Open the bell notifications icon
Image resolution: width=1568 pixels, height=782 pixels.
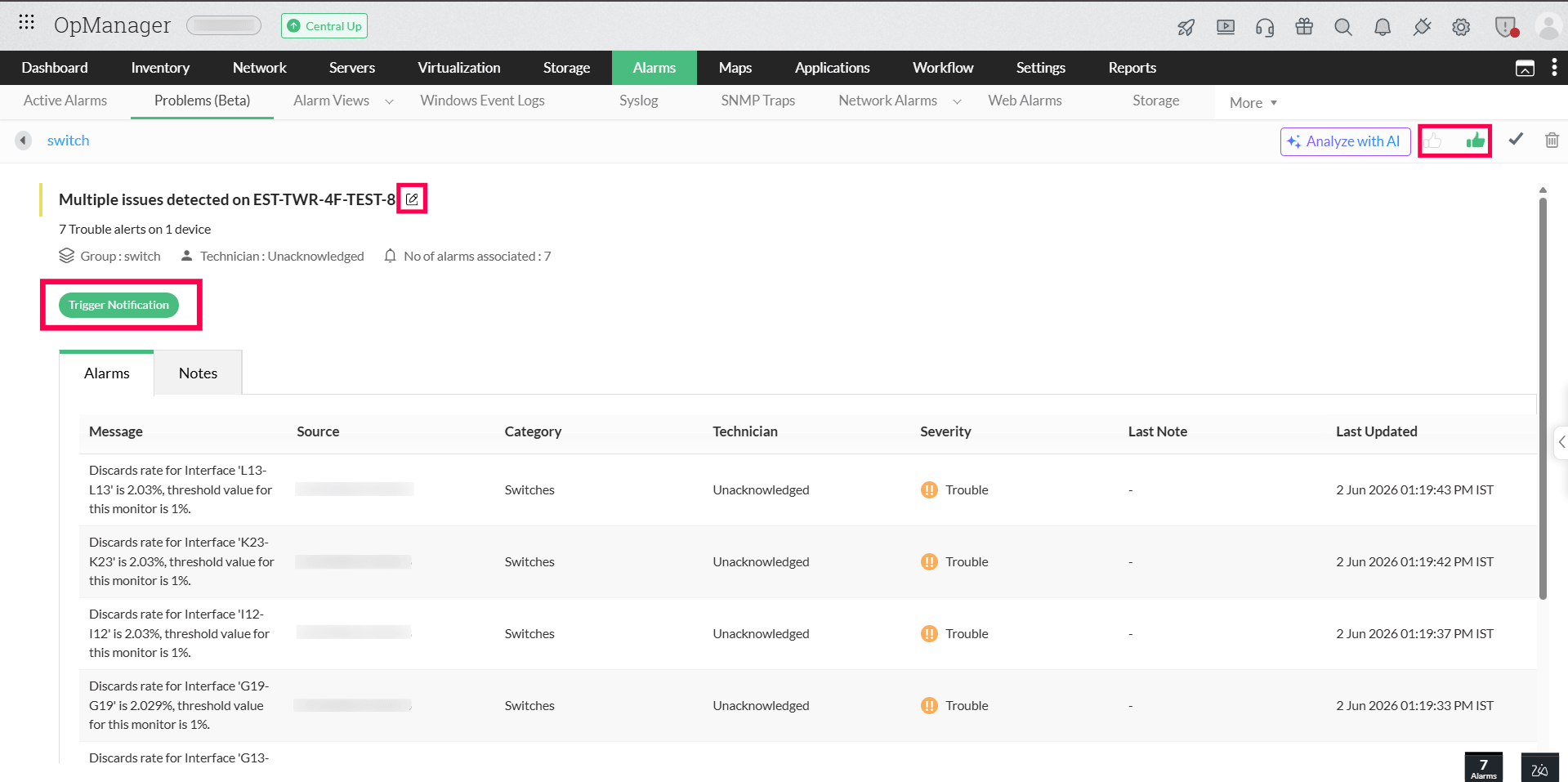tap(1383, 27)
